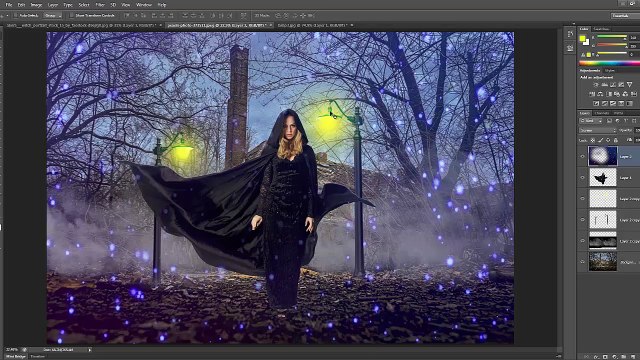Image resolution: width=640 pixels, height=360 pixels.
Task: Click the Align right edges icon
Action: 171,16
